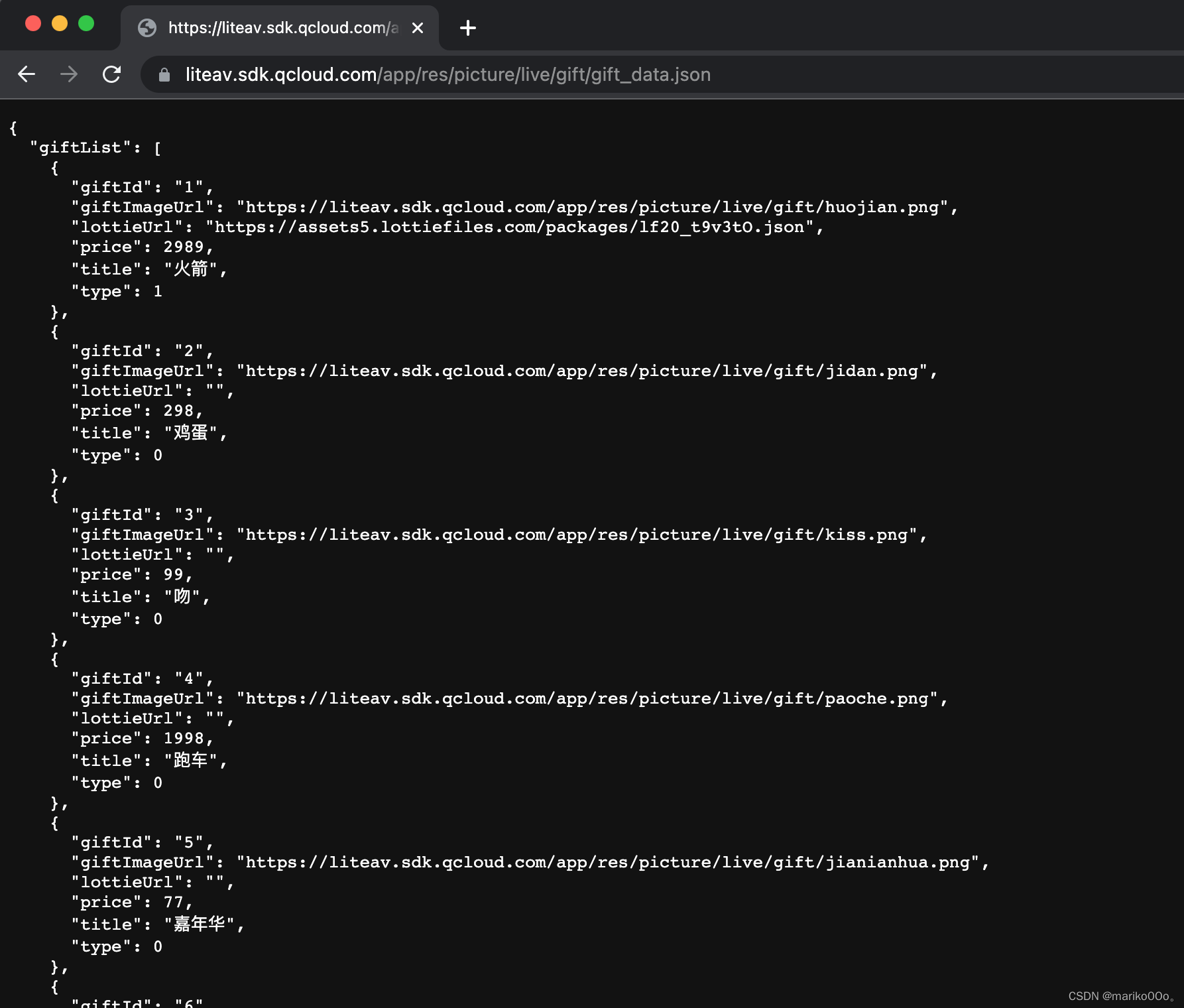Click the paoche.png image URL text
Screen dimensions: 1184x1008
coord(589,699)
